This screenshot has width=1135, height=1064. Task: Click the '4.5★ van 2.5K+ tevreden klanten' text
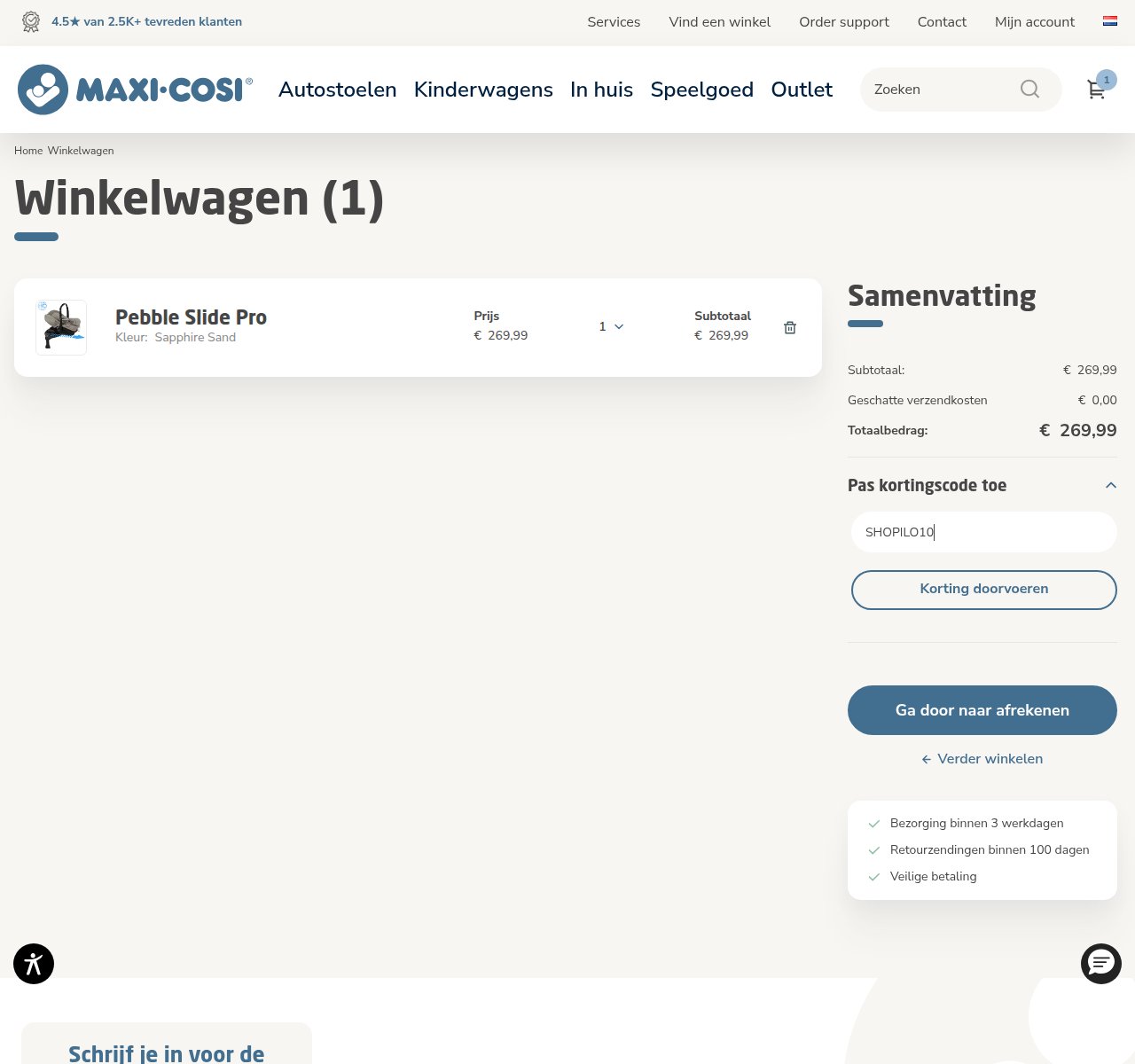coord(146,21)
